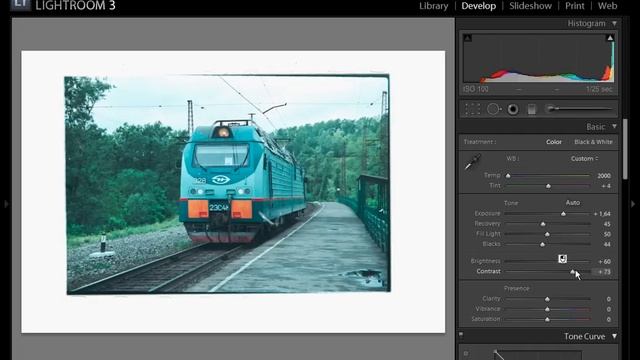The width and height of the screenshot is (640, 360).
Task: Switch to the Library module
Action: (x=433, y=6)
